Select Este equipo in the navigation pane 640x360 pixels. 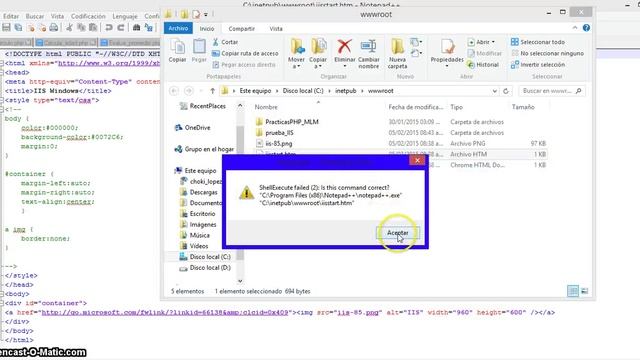(200, 171)
